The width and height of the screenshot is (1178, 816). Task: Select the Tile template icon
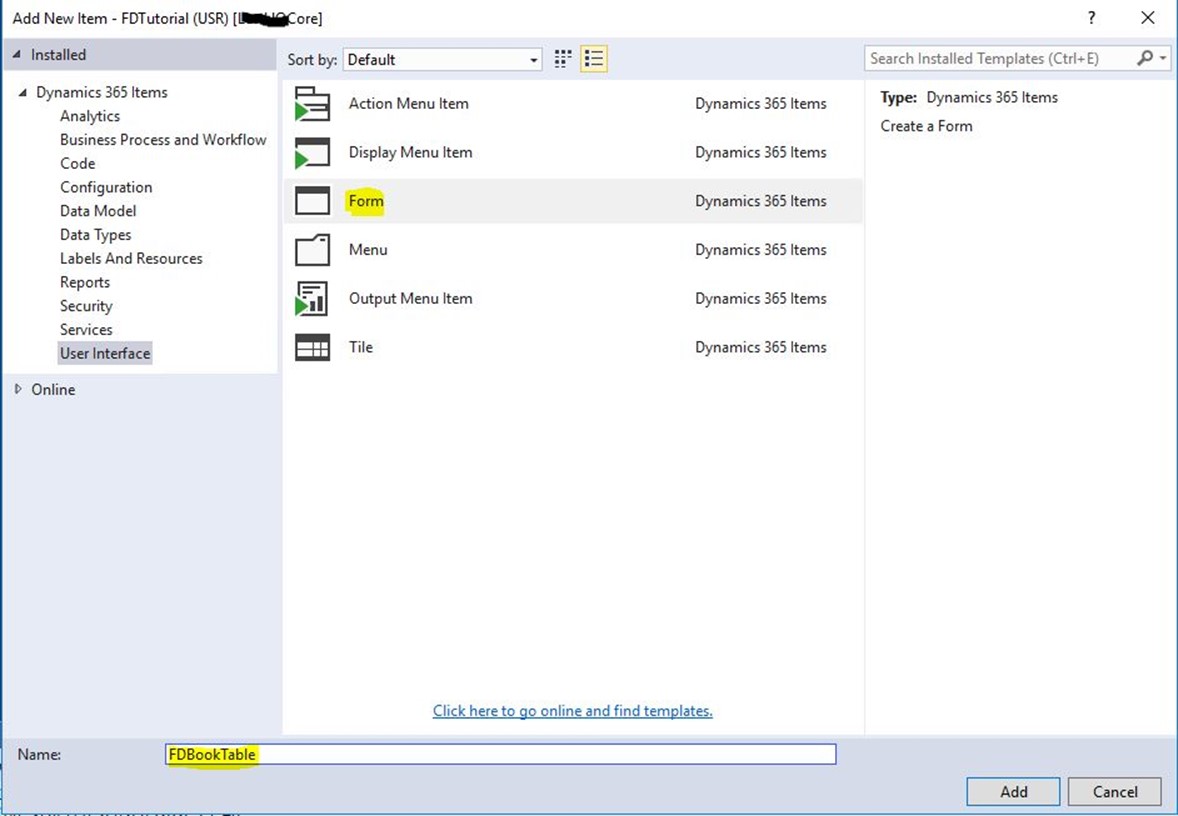(312, 347)
